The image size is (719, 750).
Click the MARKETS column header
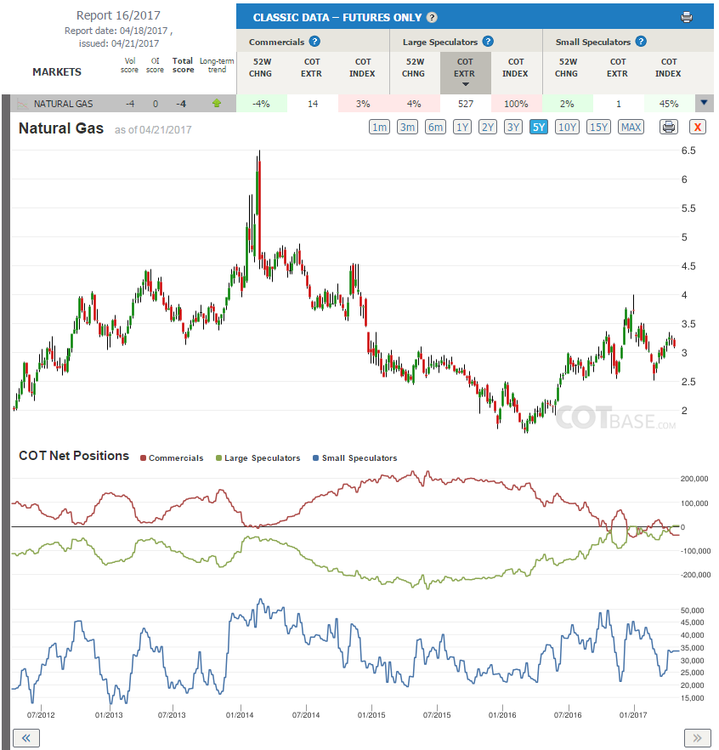57,72
